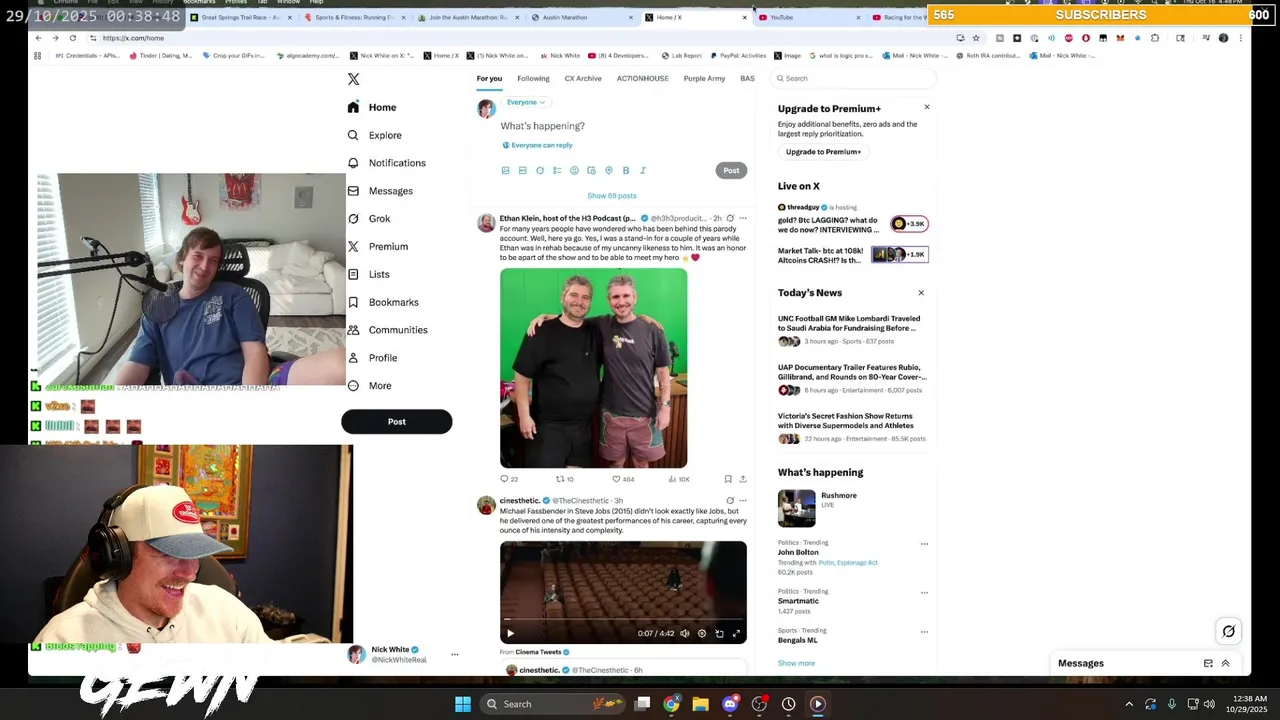
Task: Click the gray Post button in composer
Action: 731,171
